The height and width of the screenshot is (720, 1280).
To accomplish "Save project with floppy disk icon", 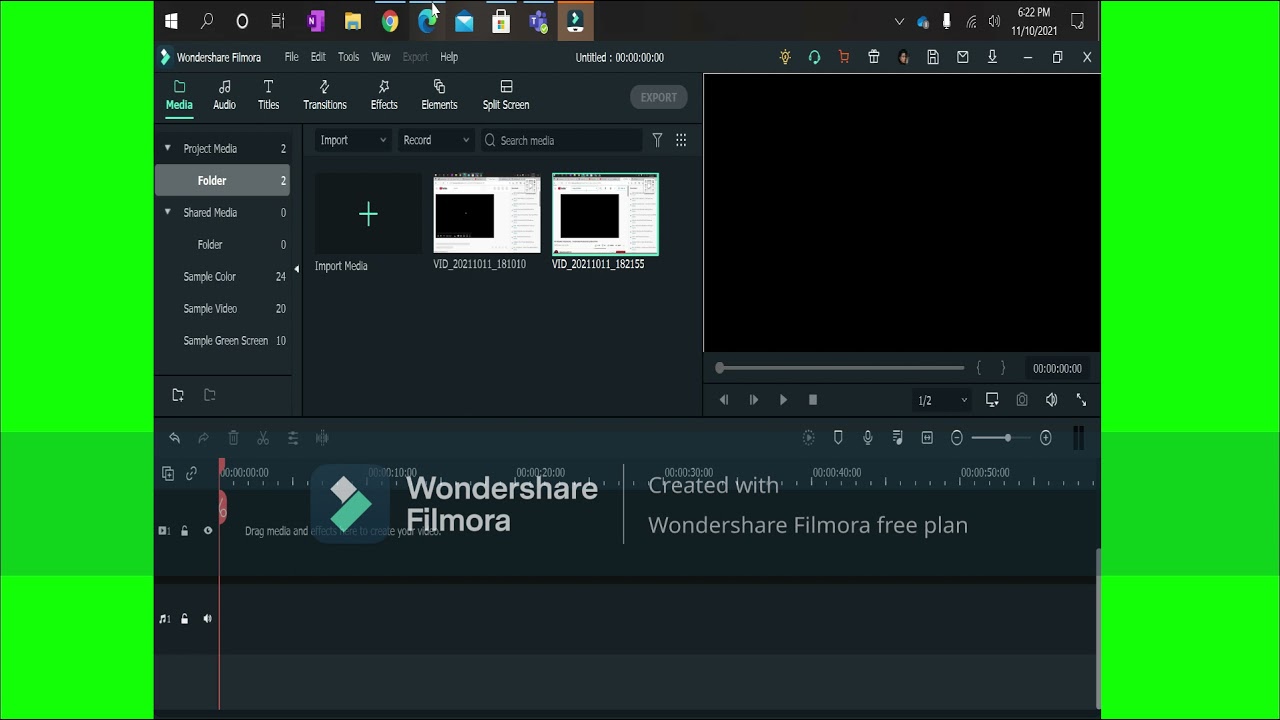I will click(x=933, y=57).
